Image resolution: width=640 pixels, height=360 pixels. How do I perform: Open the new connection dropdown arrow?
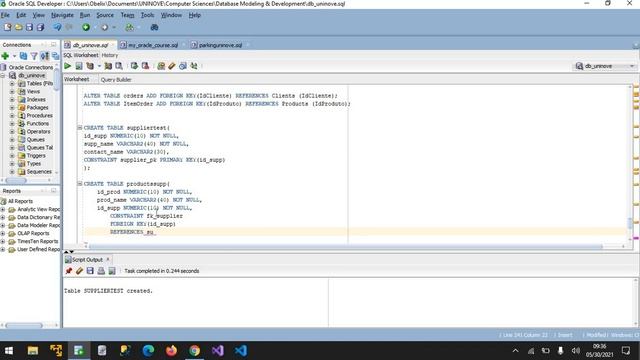pyautogui.click(x=14, y=56)
